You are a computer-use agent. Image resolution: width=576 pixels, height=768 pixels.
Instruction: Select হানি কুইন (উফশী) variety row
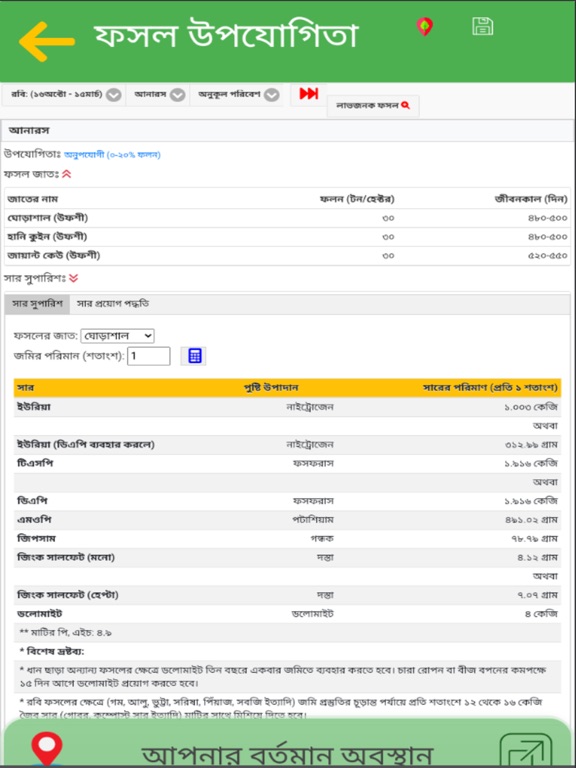pyautogui.click(x=288, y=237)
